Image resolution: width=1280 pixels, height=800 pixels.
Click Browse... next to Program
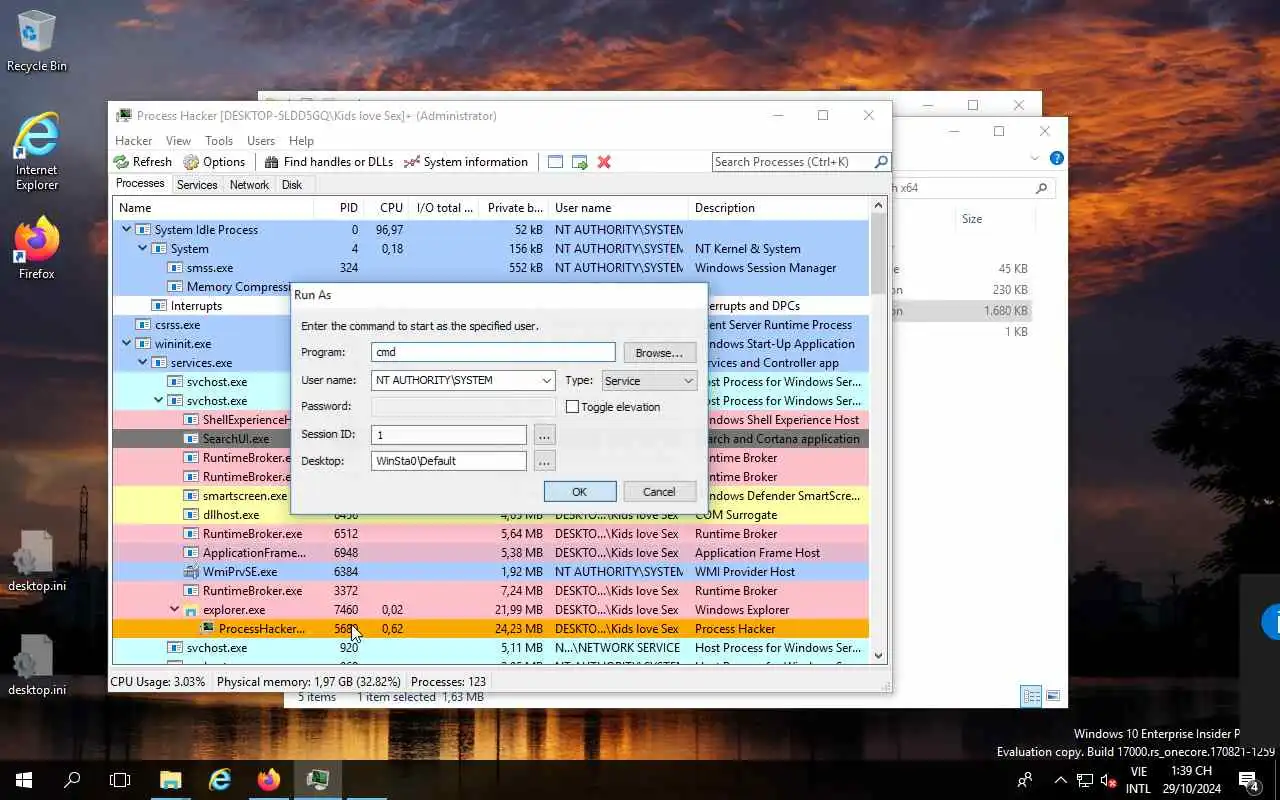click(659, 352)
